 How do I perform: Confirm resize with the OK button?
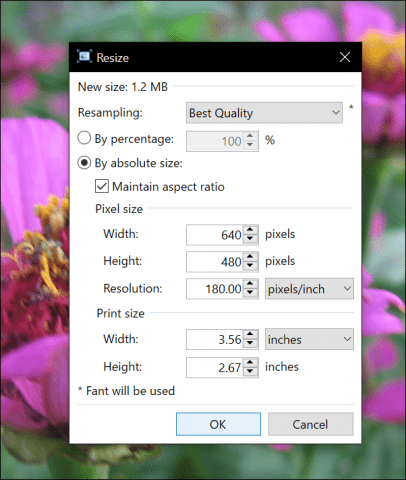(218, 424)
